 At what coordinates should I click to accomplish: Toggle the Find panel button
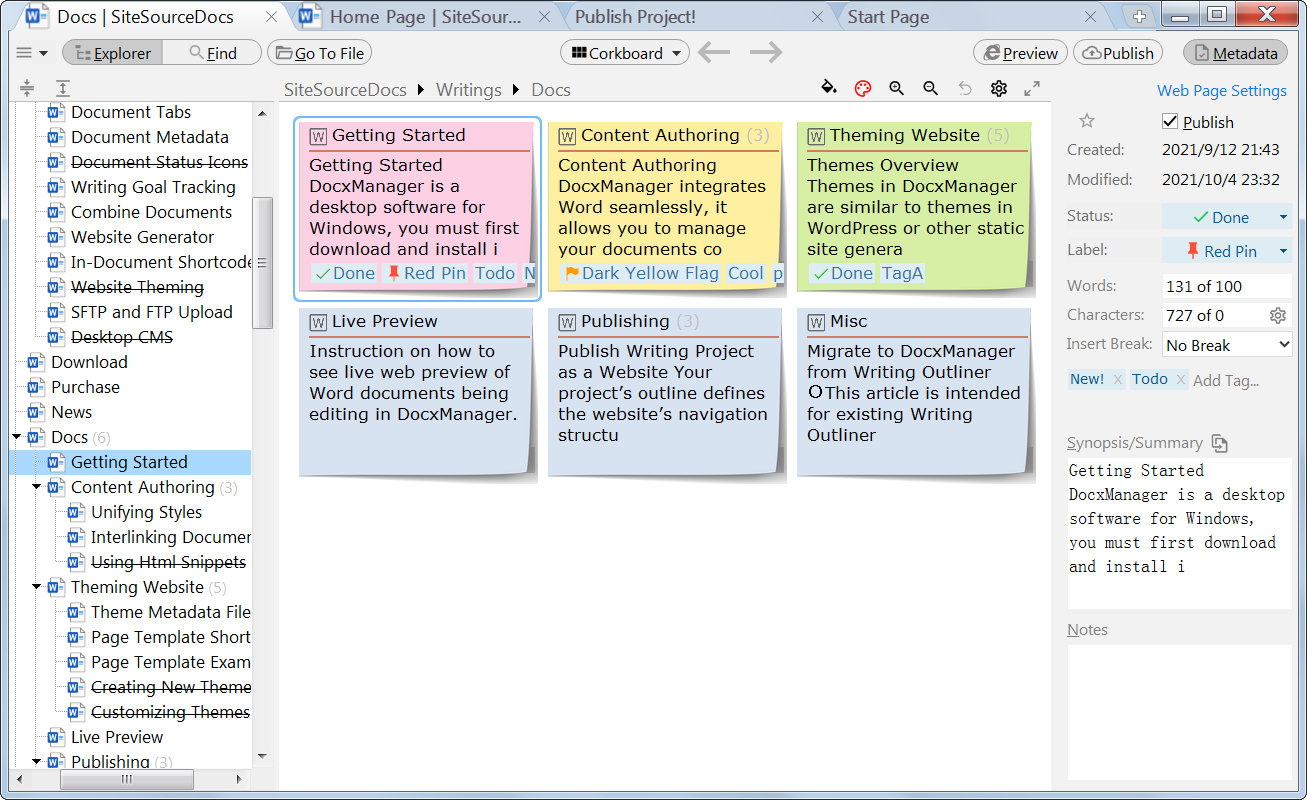(212, 53)
